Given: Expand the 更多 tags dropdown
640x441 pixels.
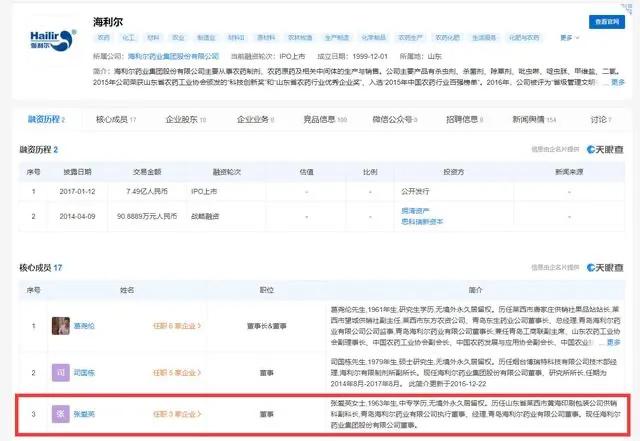Looking at the screenshot, I should [569, 38].
